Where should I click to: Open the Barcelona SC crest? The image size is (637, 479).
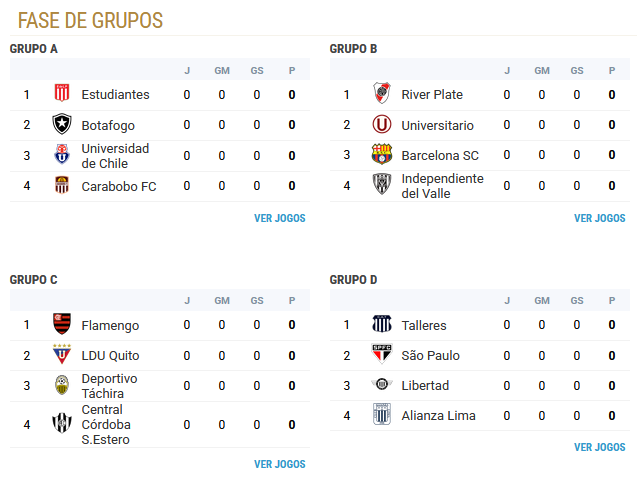tap(382, 154)
